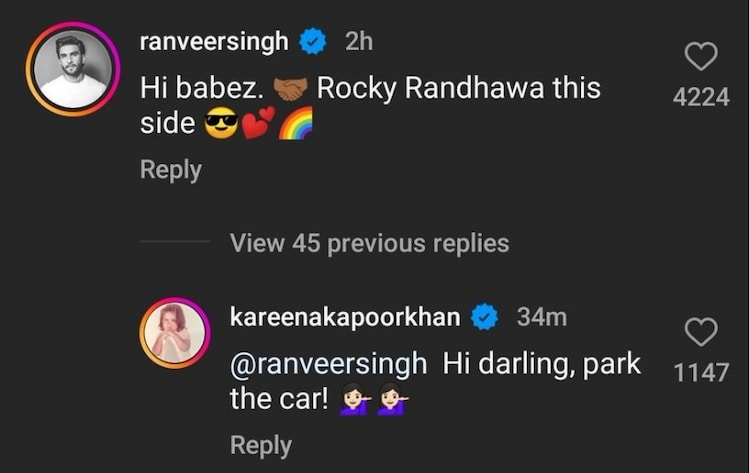Like ranveersingh's comment with the heart icon
The image size is (750, 473).
coord(700,57)
